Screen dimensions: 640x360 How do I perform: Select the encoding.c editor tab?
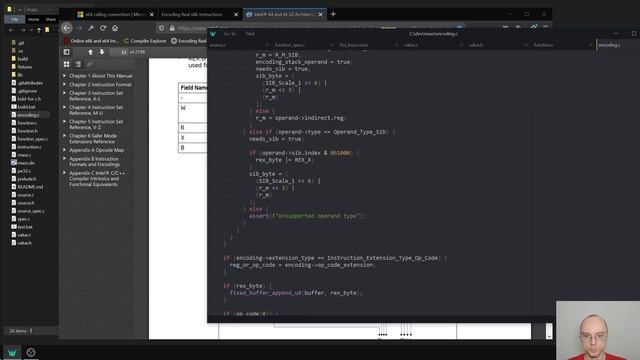(609, 45)
